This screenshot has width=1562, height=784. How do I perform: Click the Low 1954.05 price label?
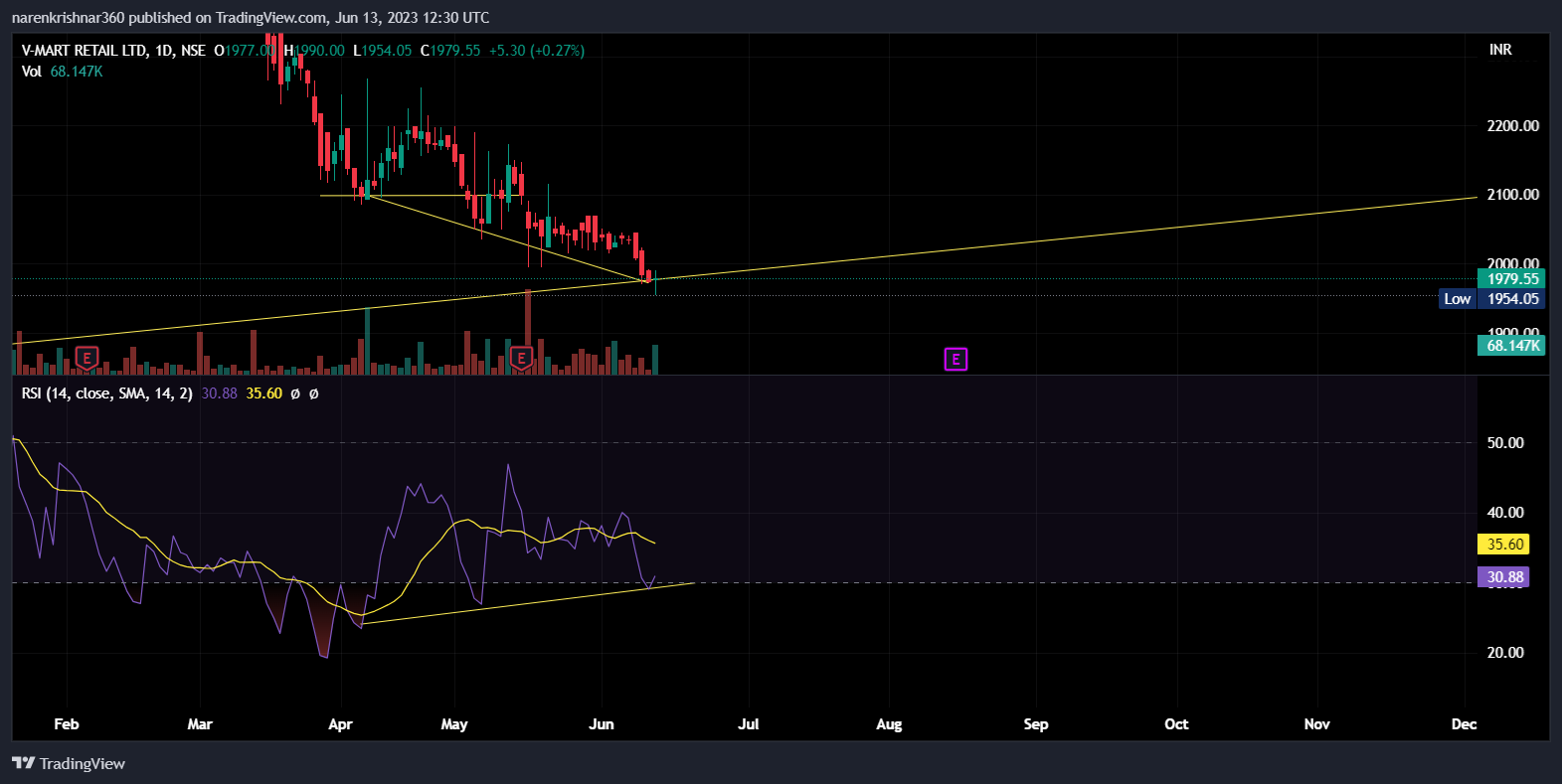click(1492, 298)
